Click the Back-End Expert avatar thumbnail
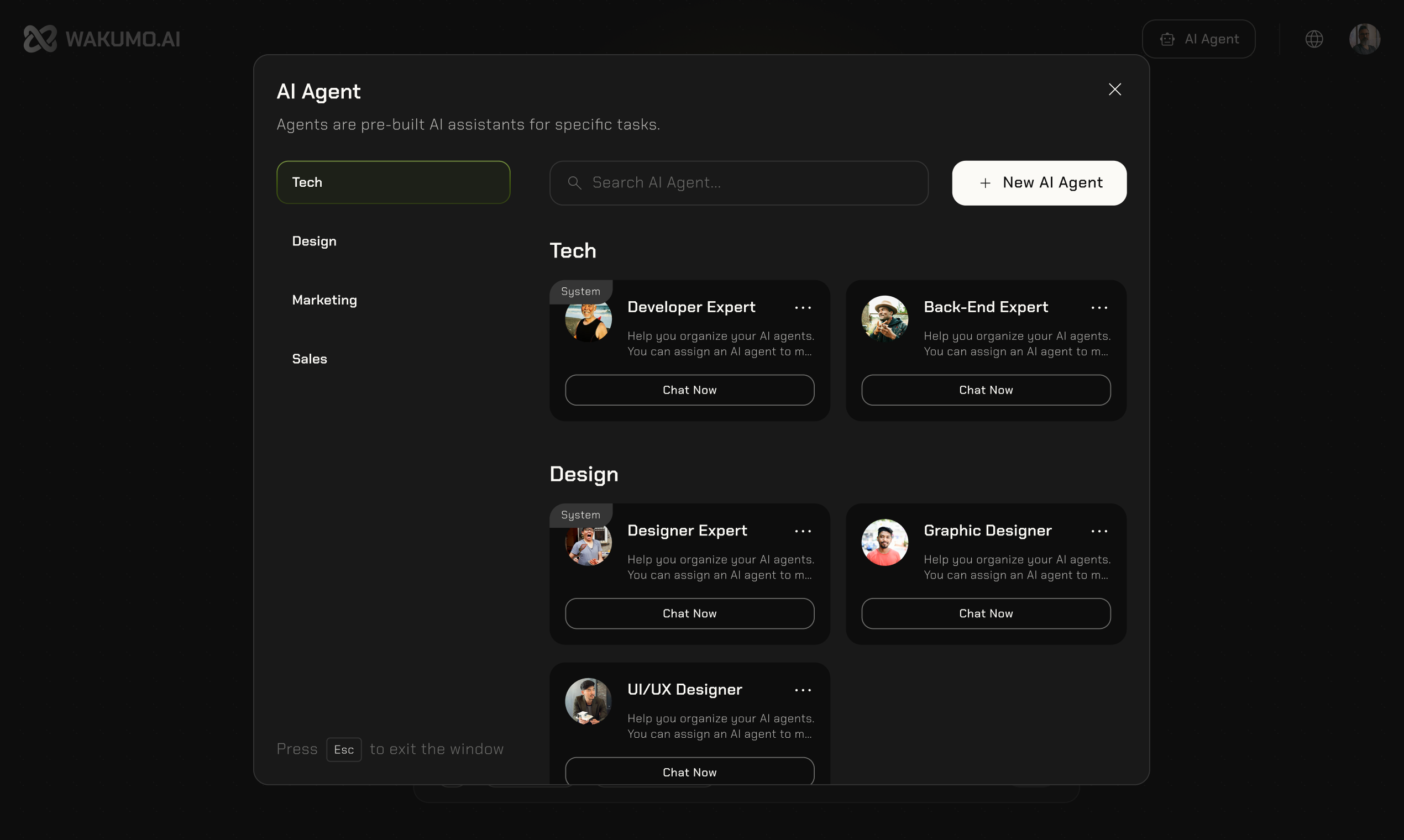This screenshot has width=1404, height=840. pos(884,319)
